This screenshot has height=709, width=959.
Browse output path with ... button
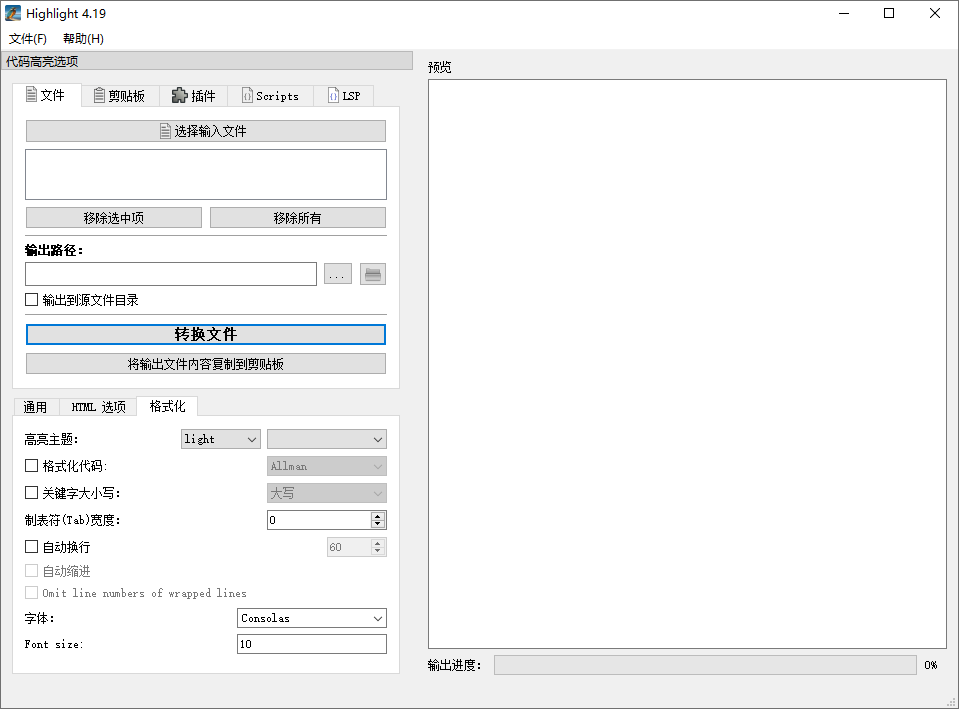click(338, 274)
